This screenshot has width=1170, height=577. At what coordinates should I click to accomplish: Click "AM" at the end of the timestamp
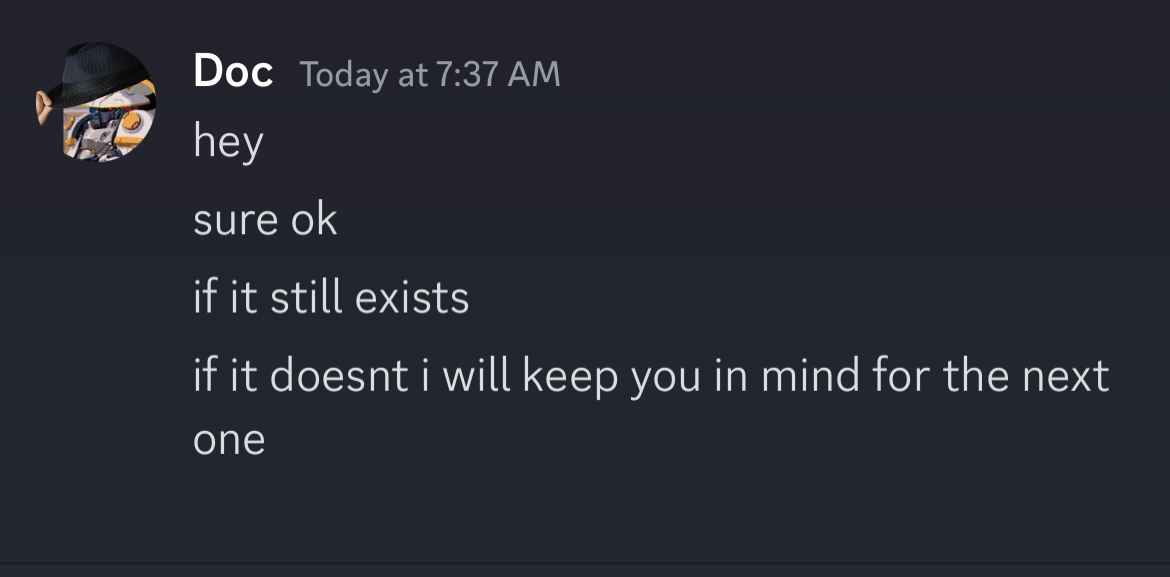click(534, 75)
